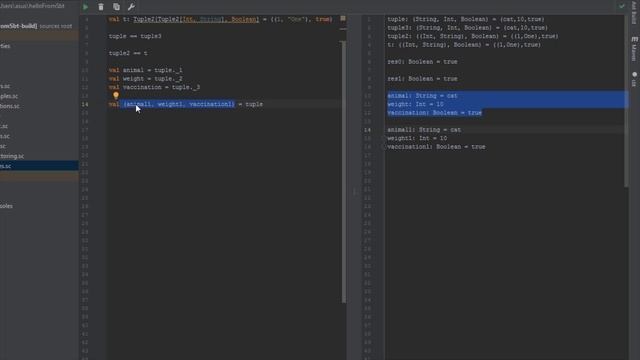Click gutter line number 14 in output pane

tap(367, 130)
